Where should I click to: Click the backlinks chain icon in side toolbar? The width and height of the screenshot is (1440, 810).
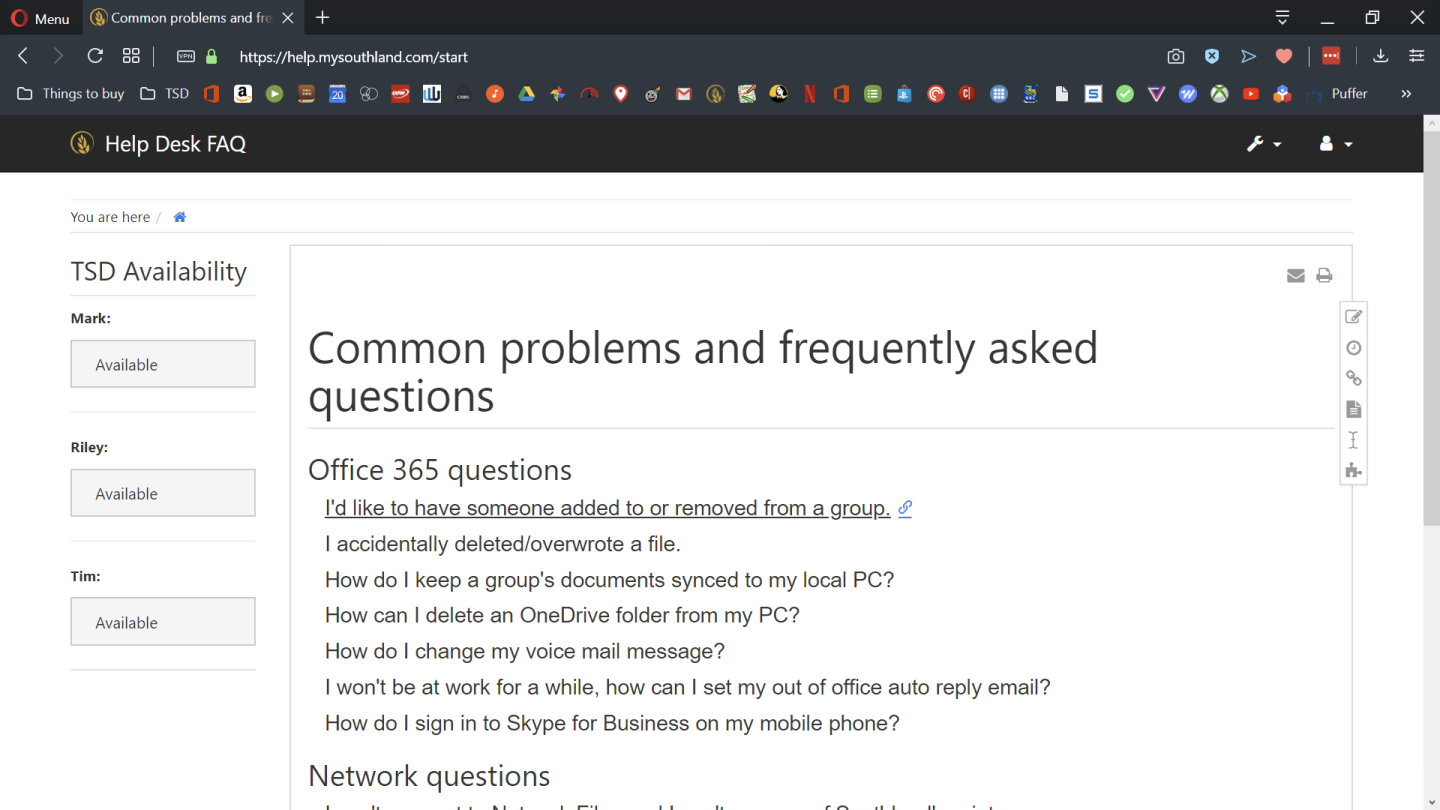coord(1353,378)
